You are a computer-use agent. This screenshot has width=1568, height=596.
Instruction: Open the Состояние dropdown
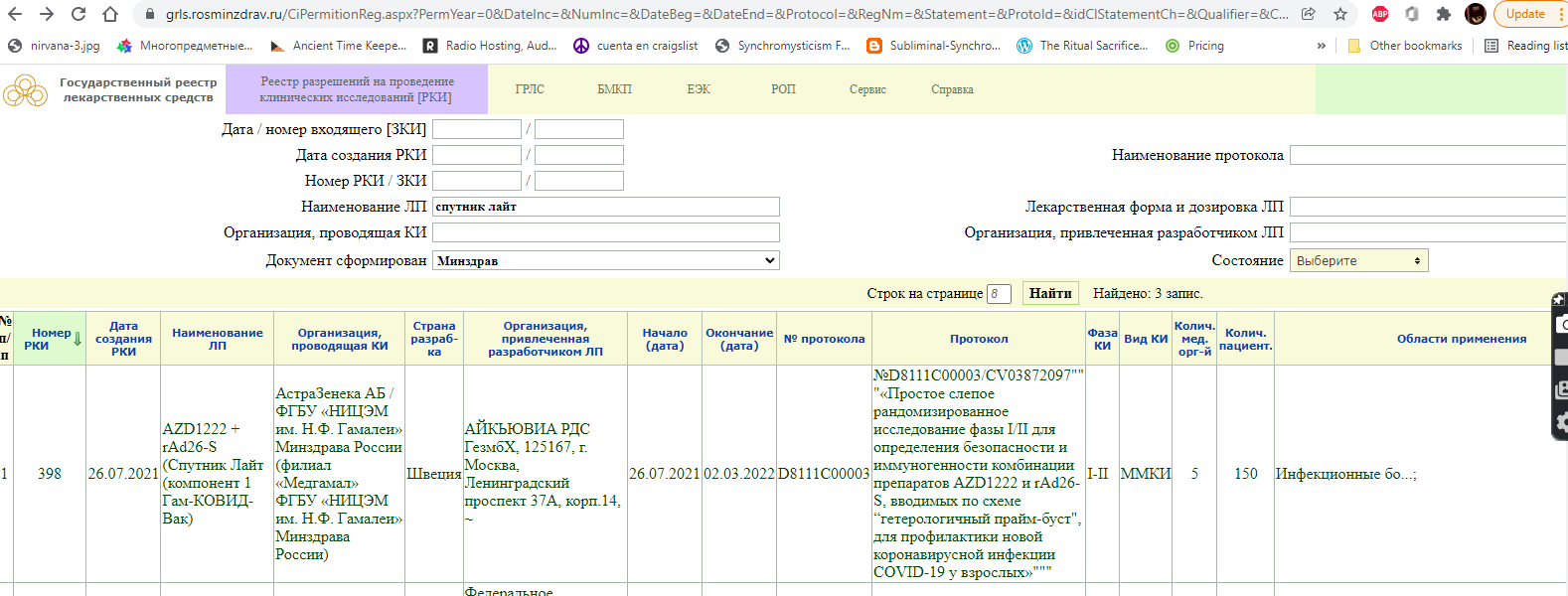point(1359,260)
